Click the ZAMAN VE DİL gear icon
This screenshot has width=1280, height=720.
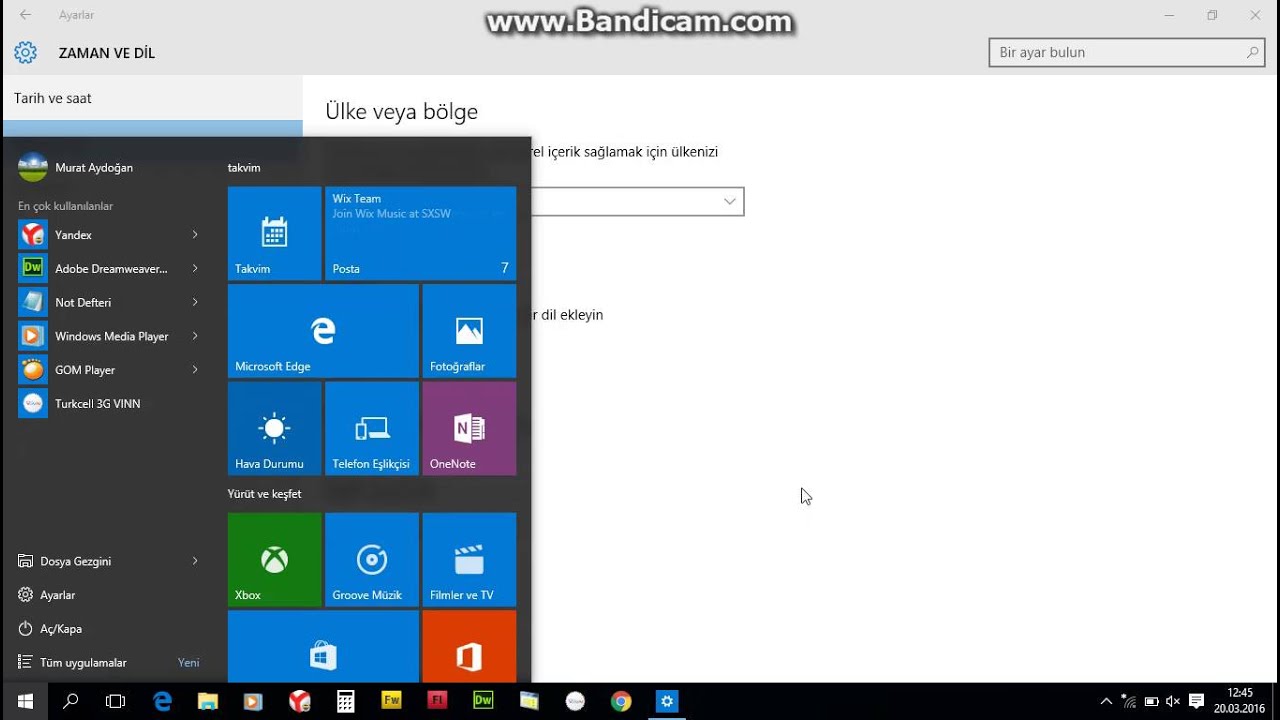coord(25,53)
